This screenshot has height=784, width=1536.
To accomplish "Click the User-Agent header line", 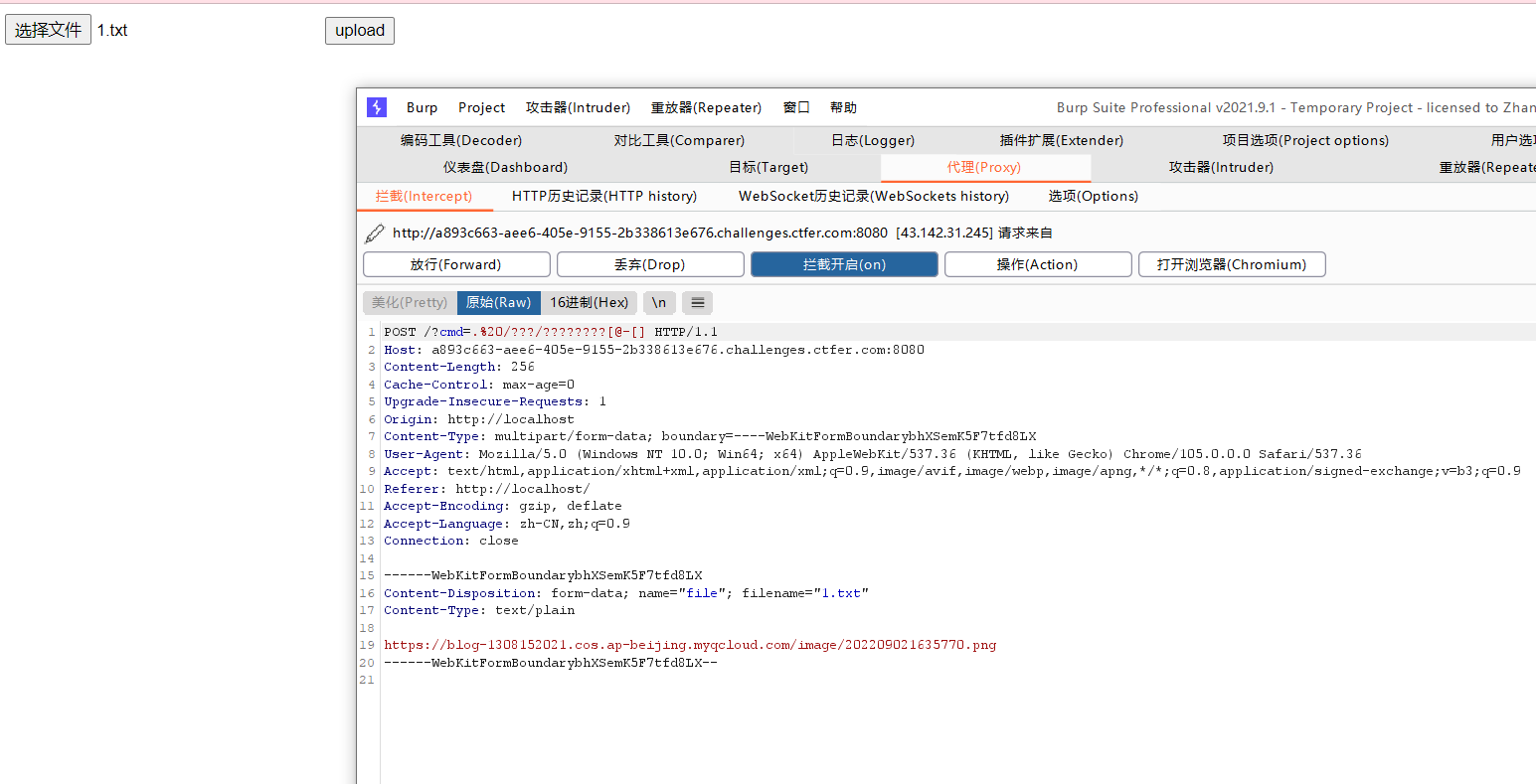I will (x=873, y=454).
